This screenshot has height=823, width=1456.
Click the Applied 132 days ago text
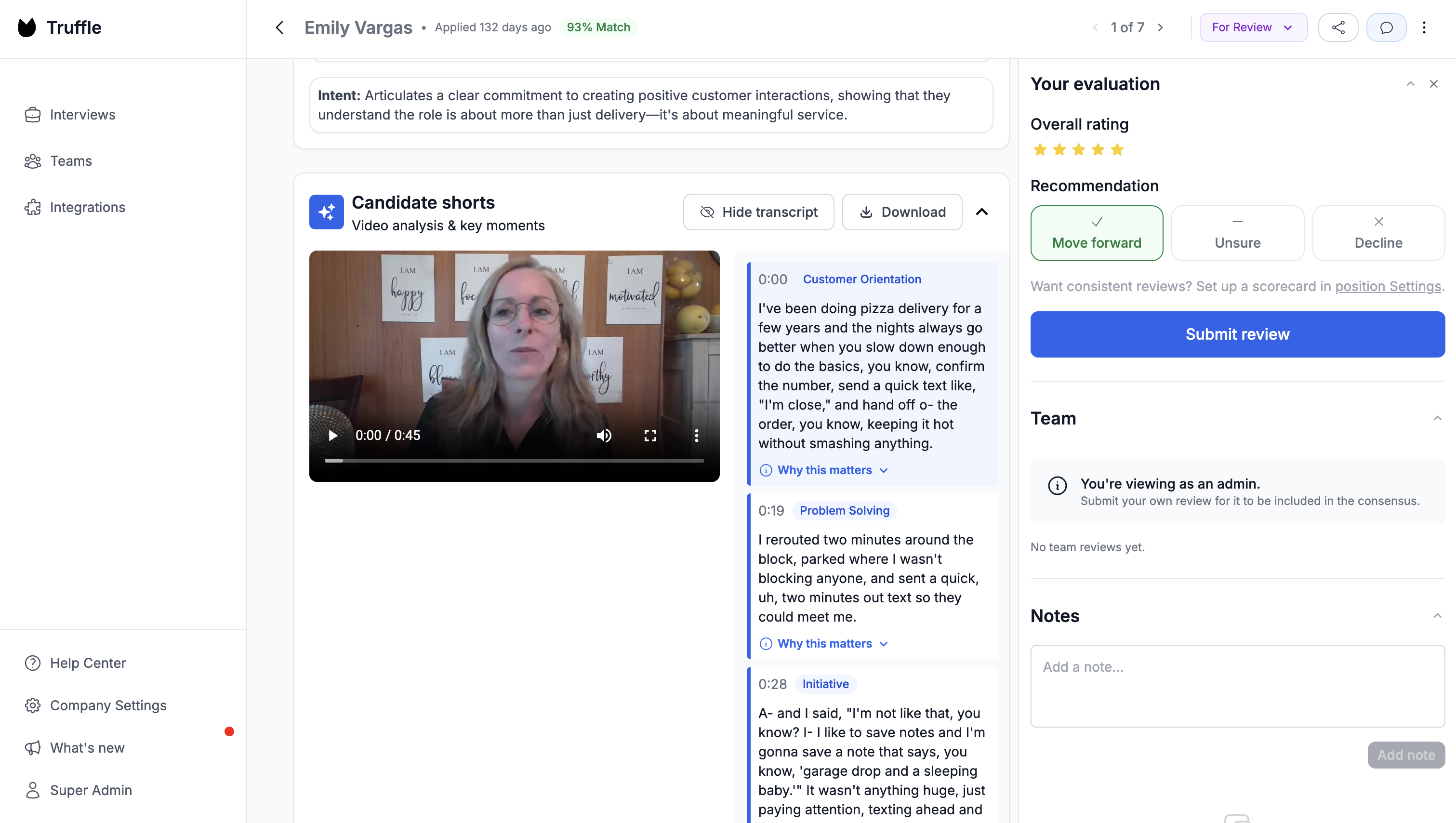coord(492,27)
